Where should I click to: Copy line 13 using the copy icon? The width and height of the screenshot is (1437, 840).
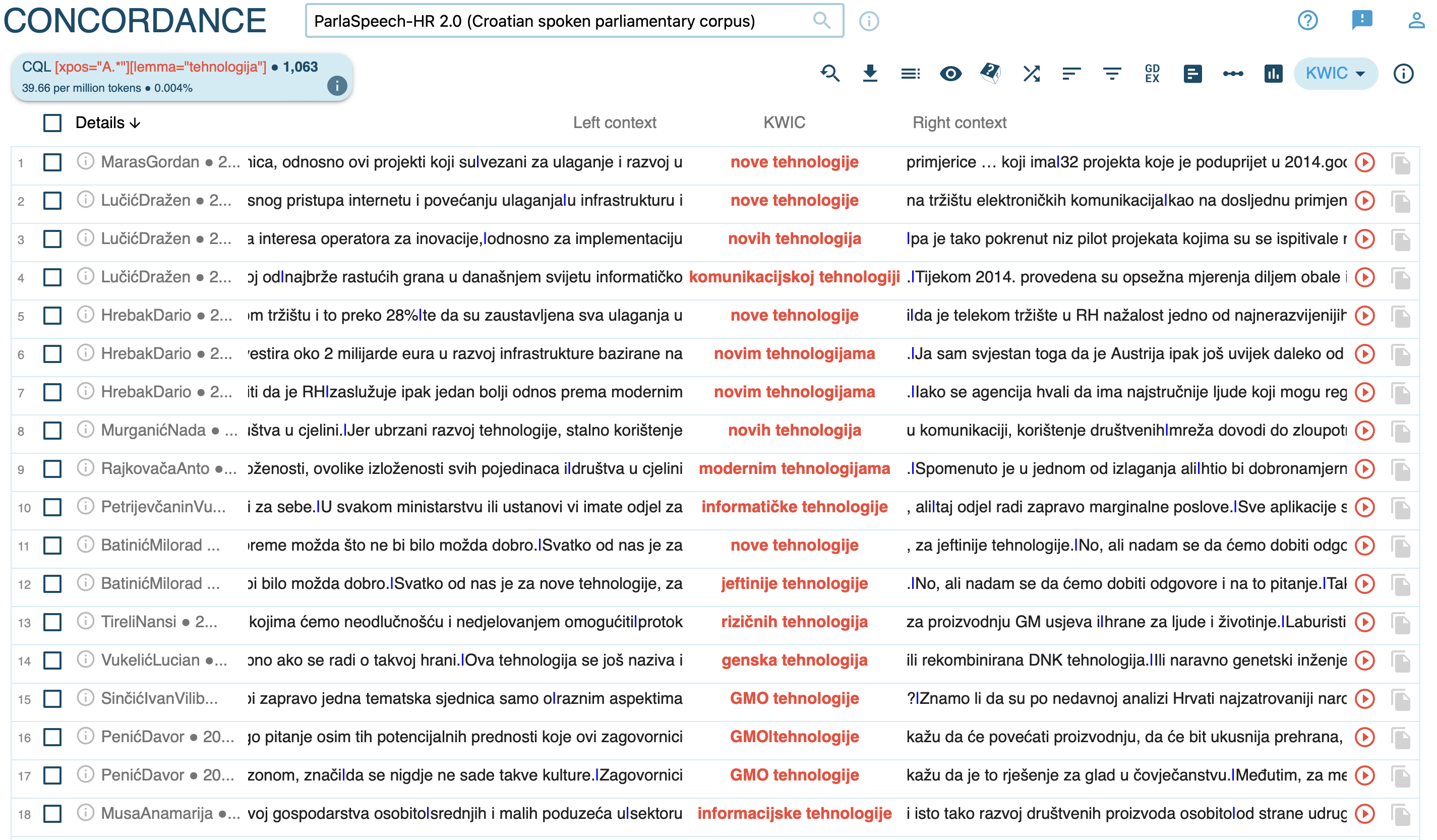pyautogui.click(x=1401, y=622)
